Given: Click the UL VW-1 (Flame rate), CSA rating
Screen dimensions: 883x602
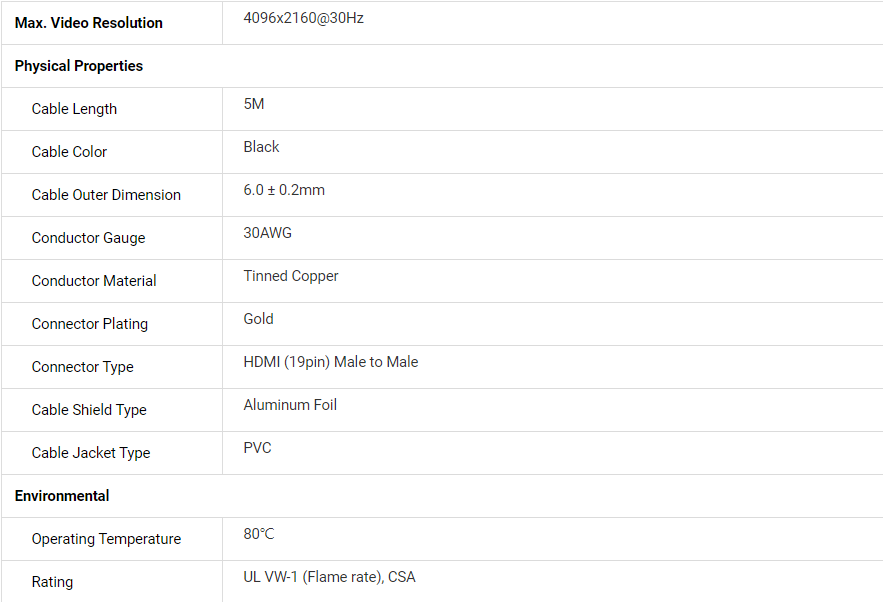Looking at the screenshot, I should pyautogui.click(x=329, y=577).
